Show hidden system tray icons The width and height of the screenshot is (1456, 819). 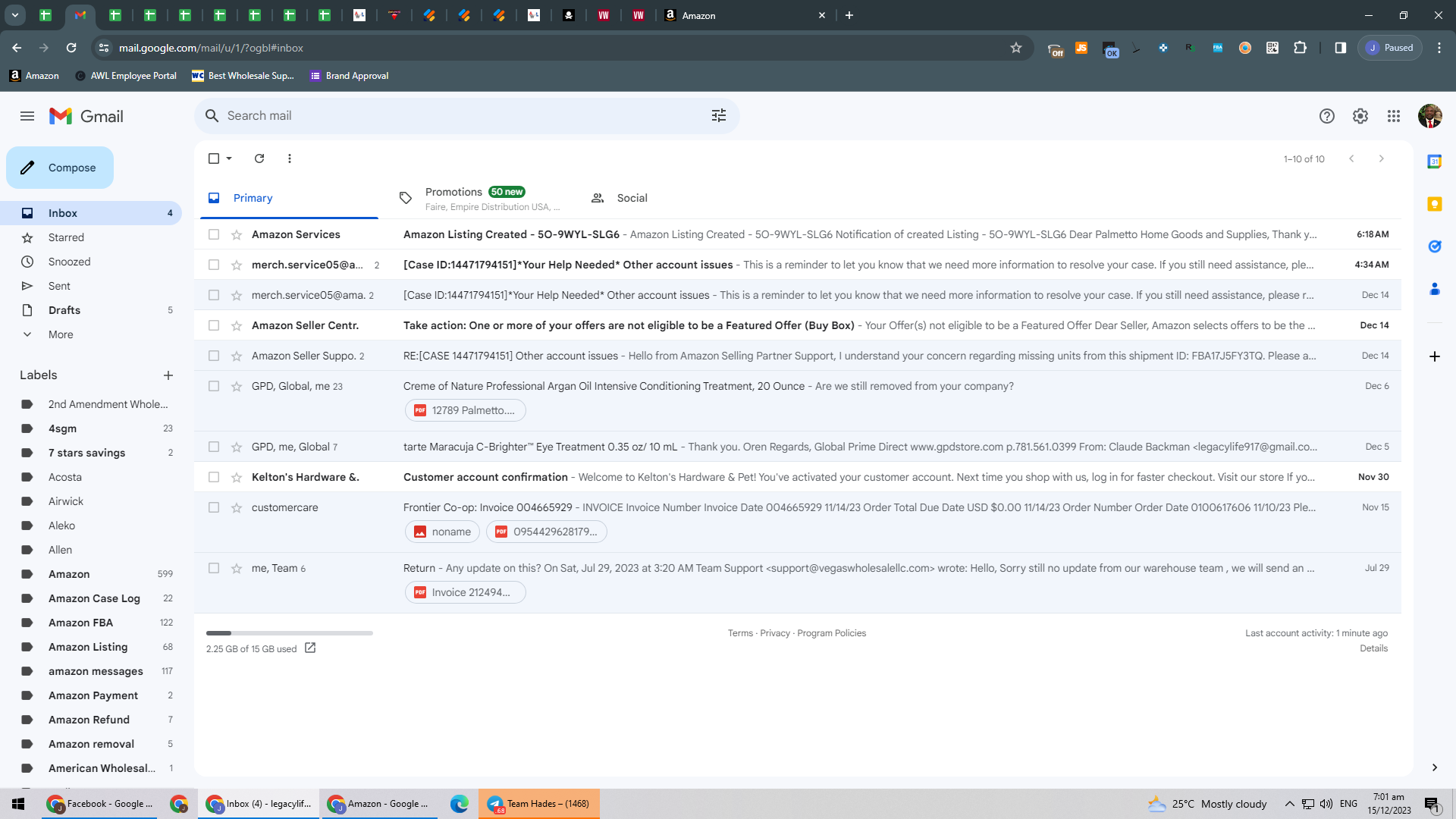click(1289, 804)
